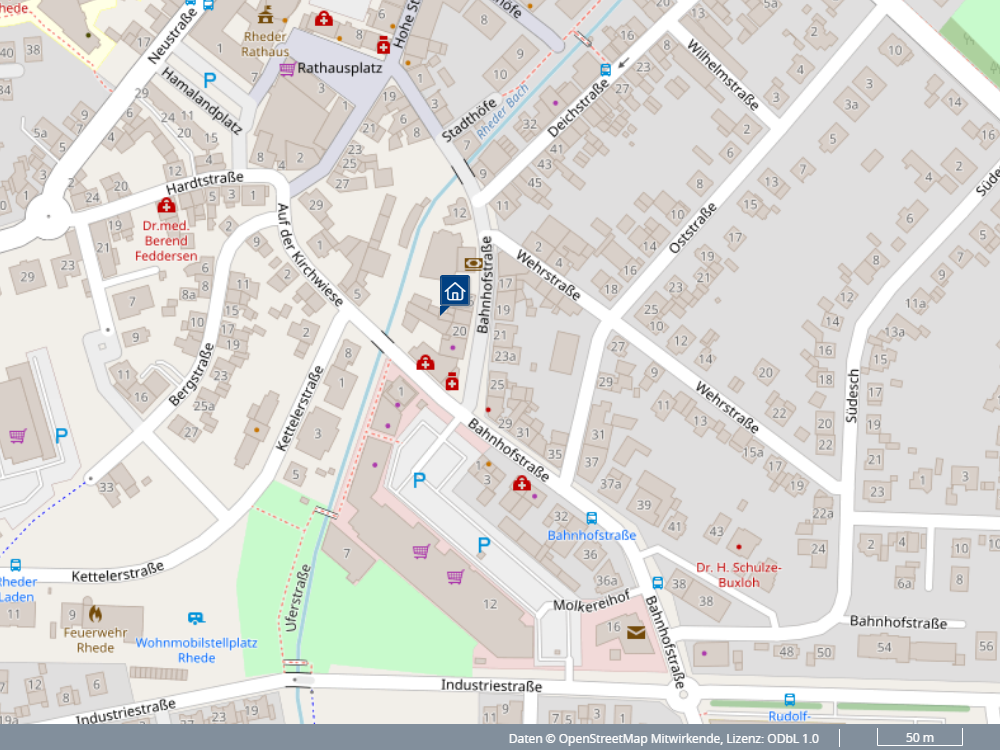Click the Wohnmobilstellplatz camper icon
This screenshot has height=750, width=1000.
tap(196, 619)
